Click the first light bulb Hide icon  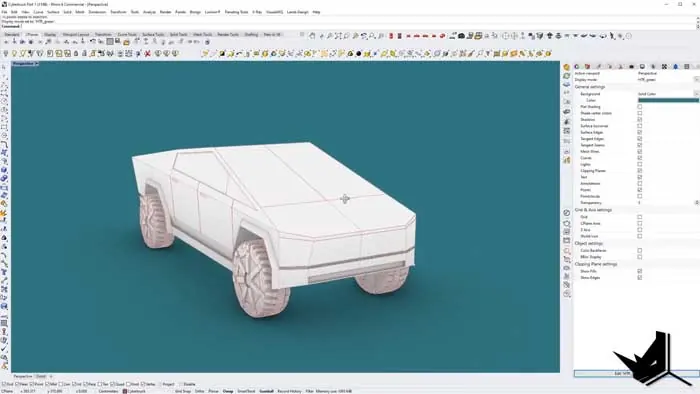click(x=6, y=54)
